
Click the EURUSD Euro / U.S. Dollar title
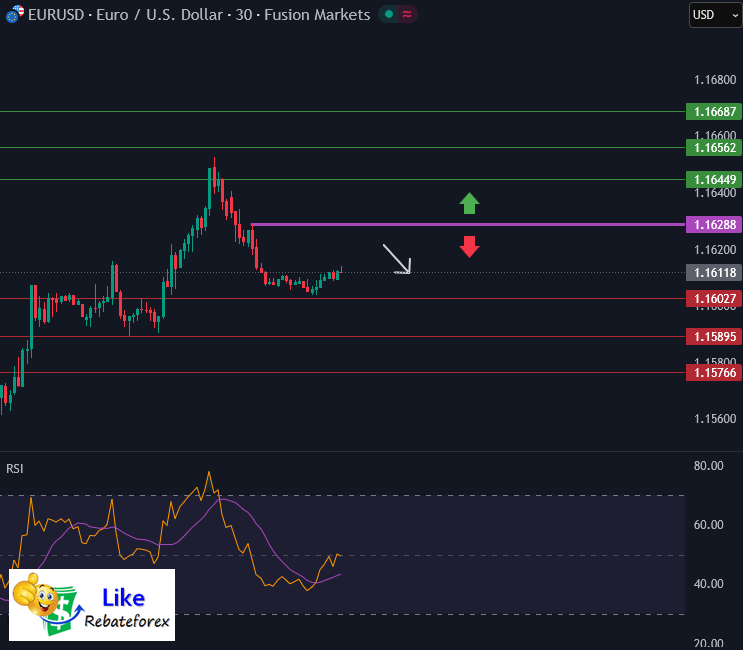[199, 15]
